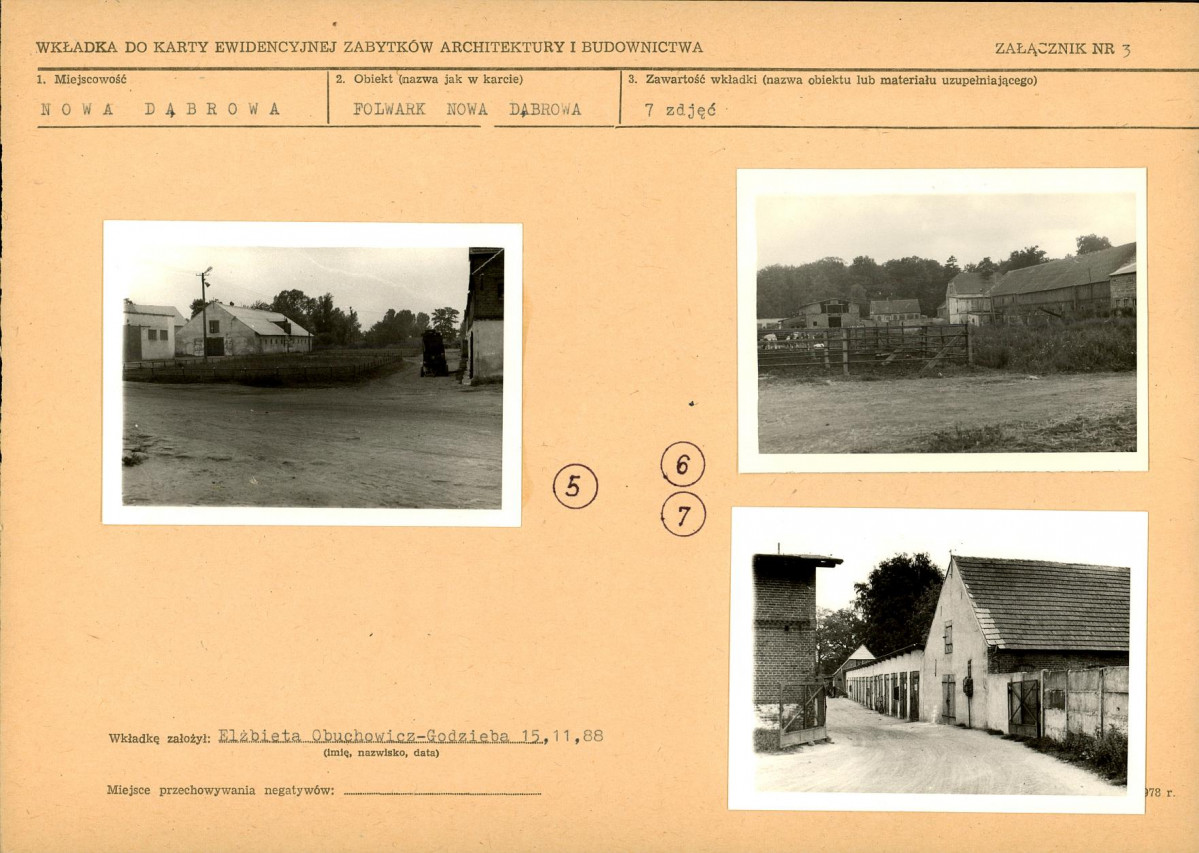Screen dimensions: 1199x853
Task: Click the Zawartość wkładki field label
Action: (832, 79)
